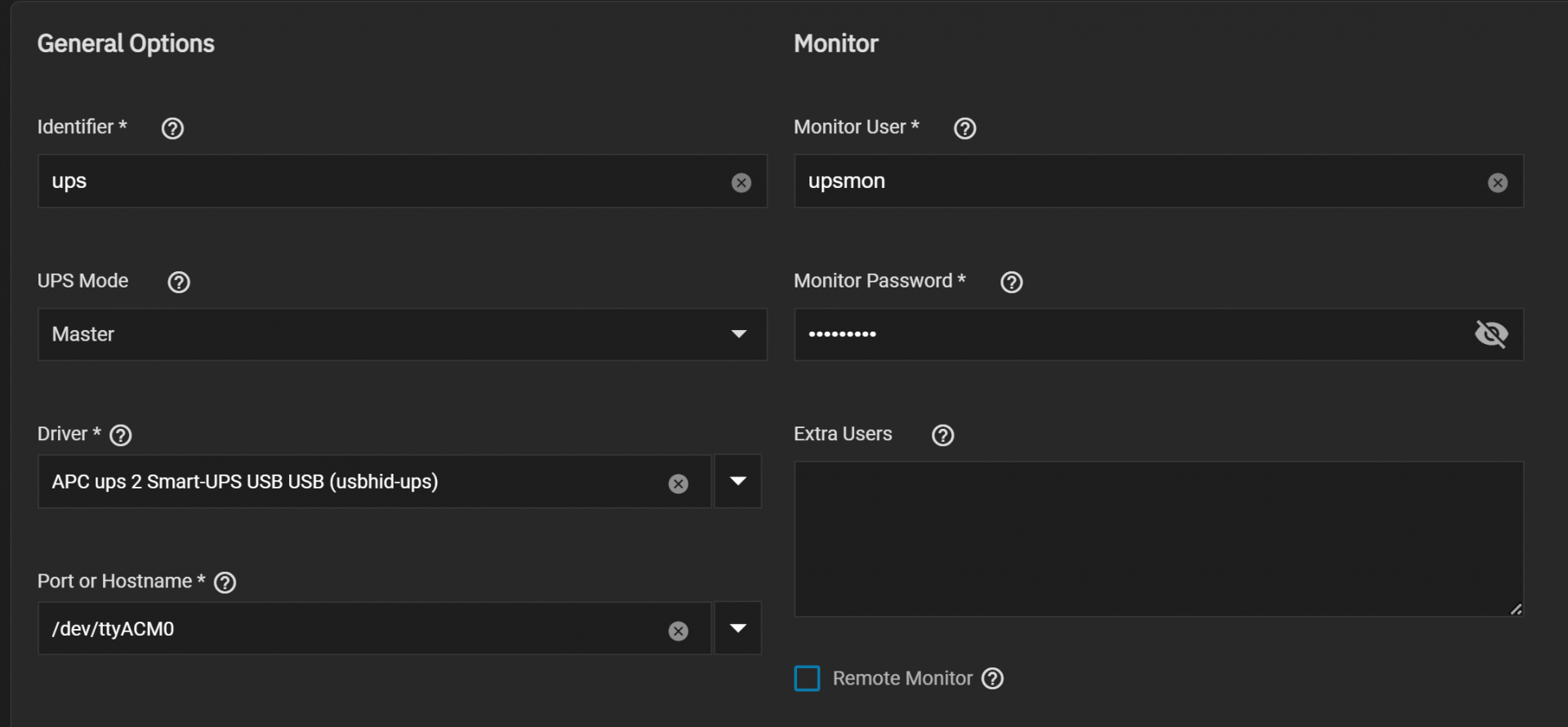1568x727 pixels.
Task: Click Monitor Password help icon
Action: tap(1011, 282)
